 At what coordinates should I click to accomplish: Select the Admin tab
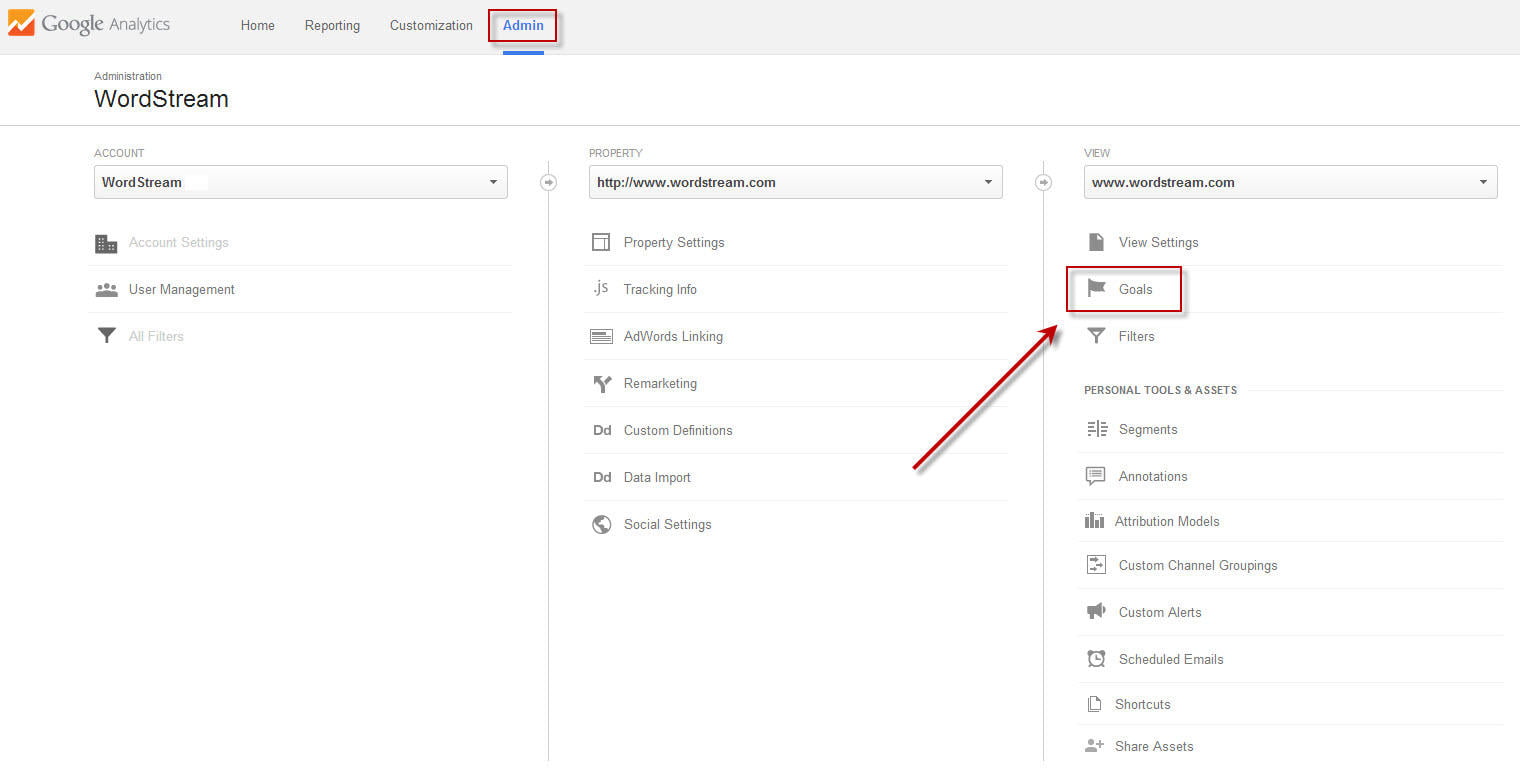[x=523, y=26]
